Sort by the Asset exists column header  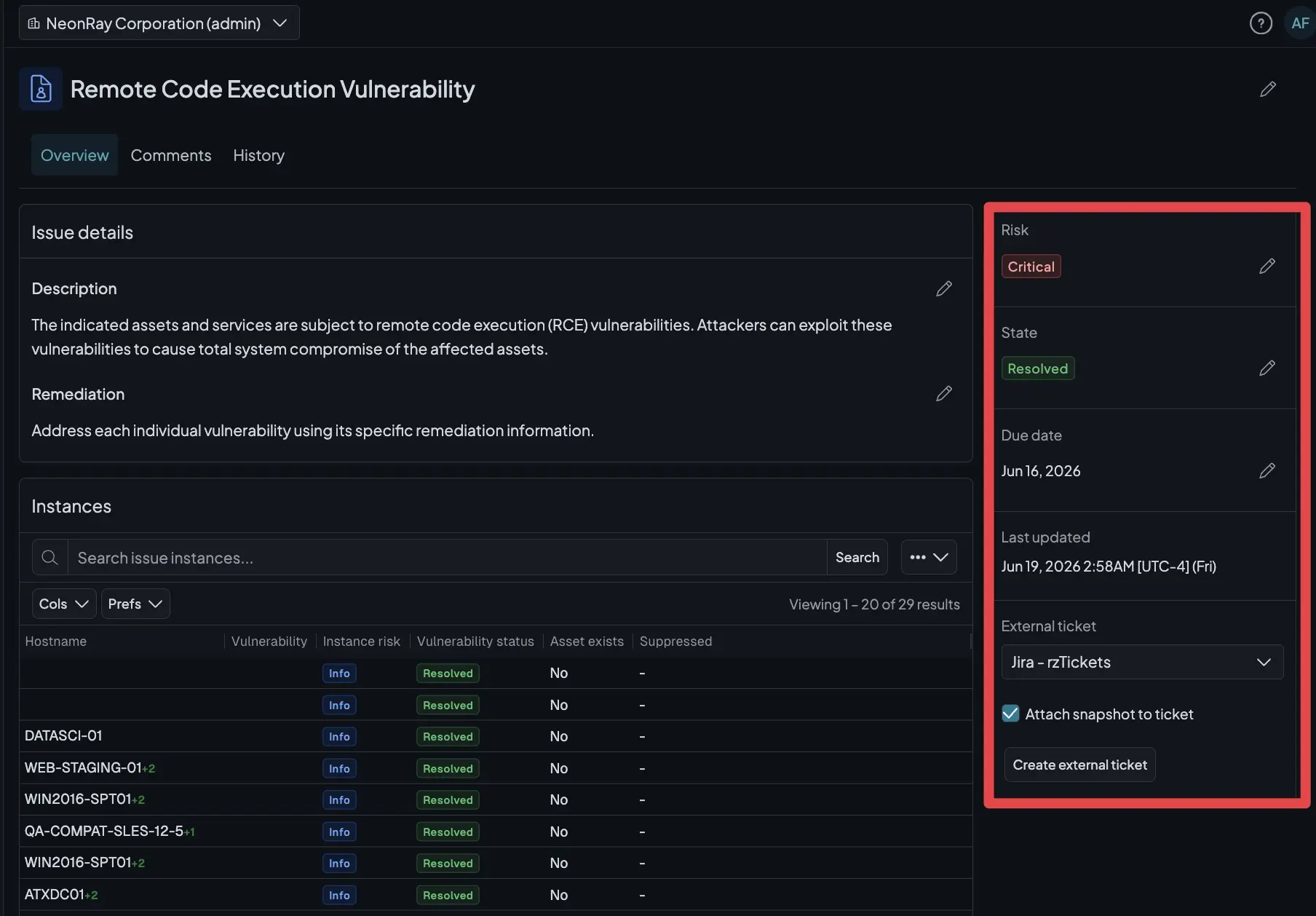587,641
